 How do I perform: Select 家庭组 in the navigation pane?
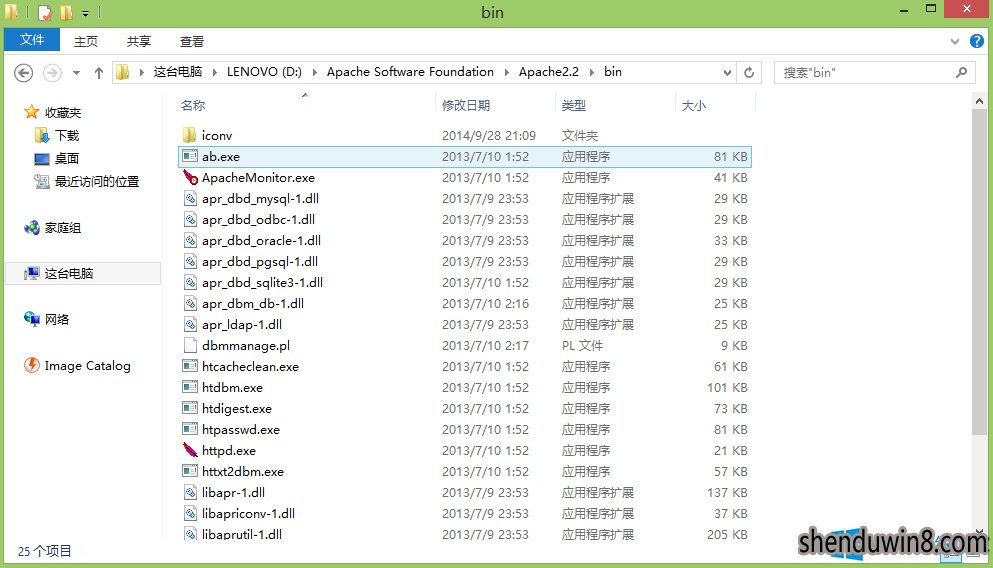pyautogui.click(x=63, y=228)
